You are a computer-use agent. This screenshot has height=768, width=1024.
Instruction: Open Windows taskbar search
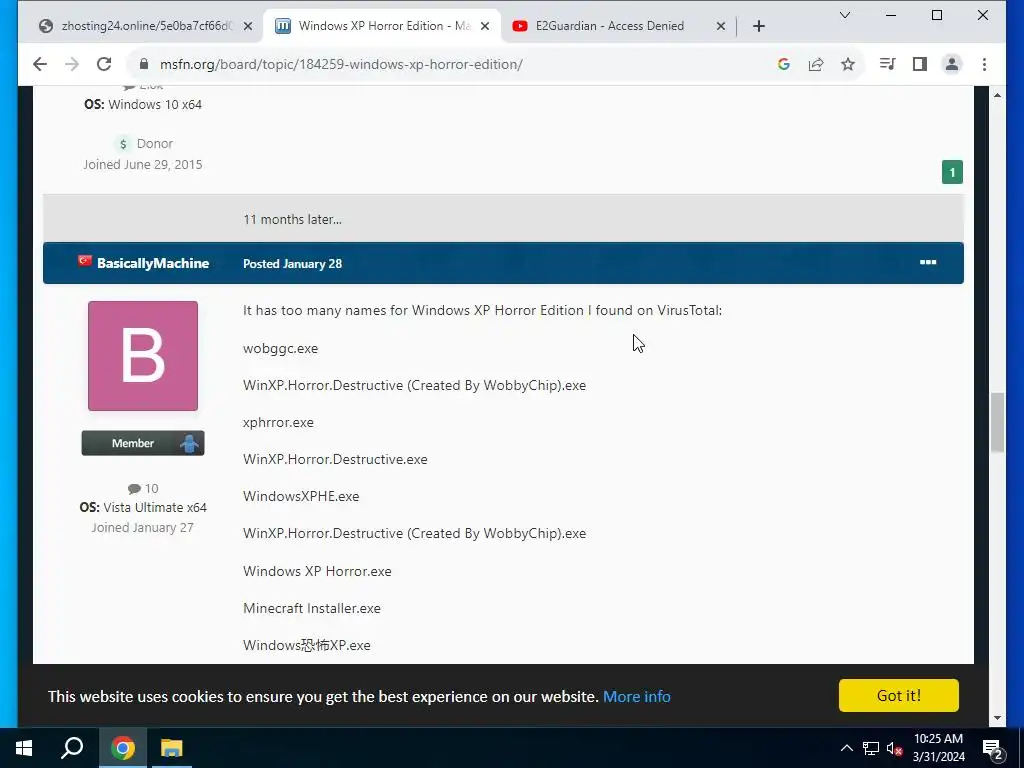point(72,748)
